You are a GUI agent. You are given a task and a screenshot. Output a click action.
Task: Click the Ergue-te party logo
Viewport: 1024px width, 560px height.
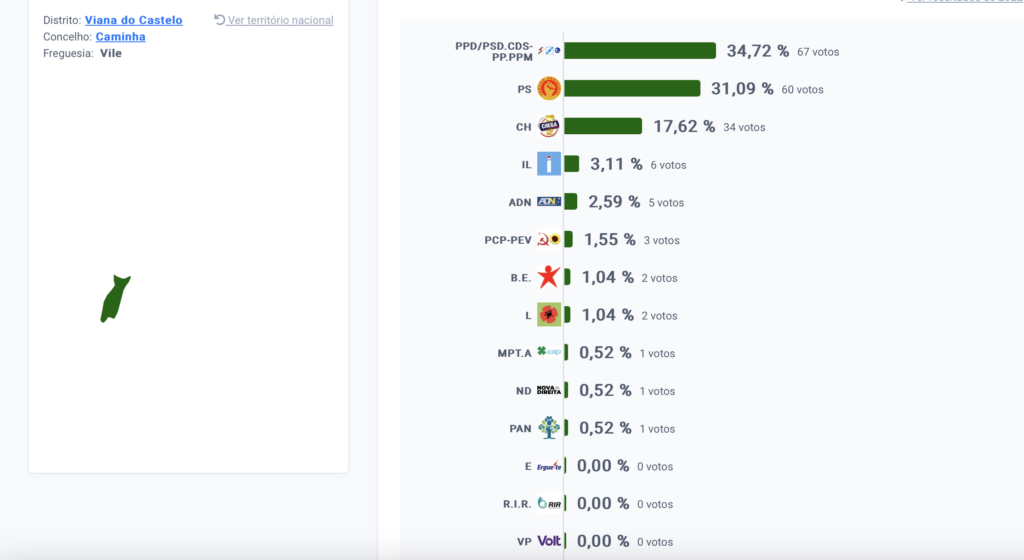coord(549,465)
